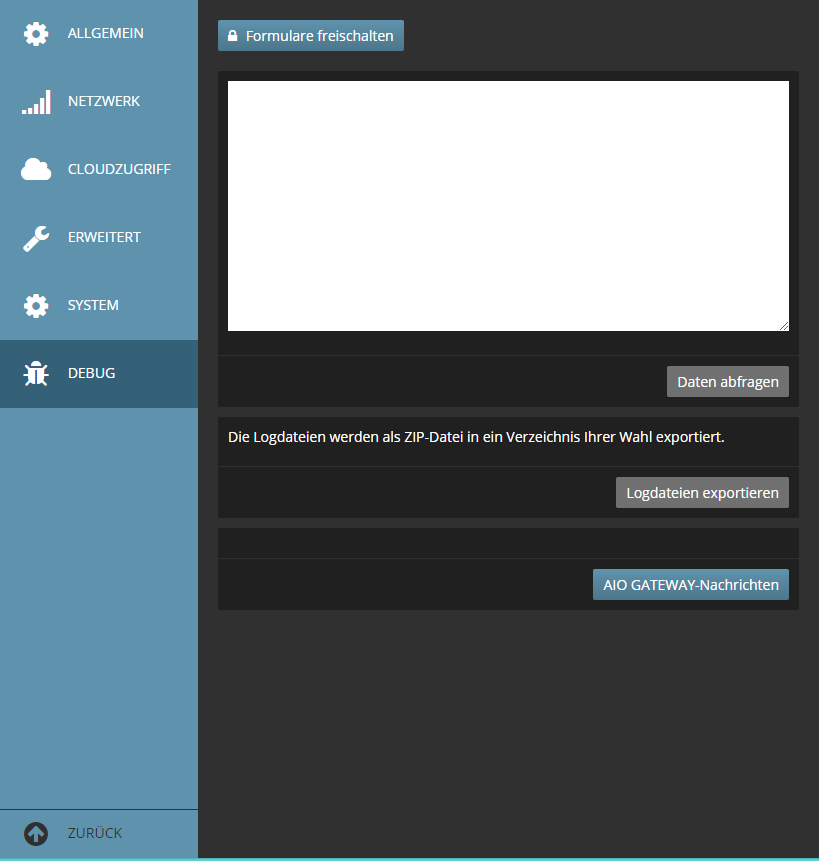This screenshot has height=861, width=819.
Task: Open the SYSTEM text label in sidebar
Action: pyautogui.click(x=93, y=306)
